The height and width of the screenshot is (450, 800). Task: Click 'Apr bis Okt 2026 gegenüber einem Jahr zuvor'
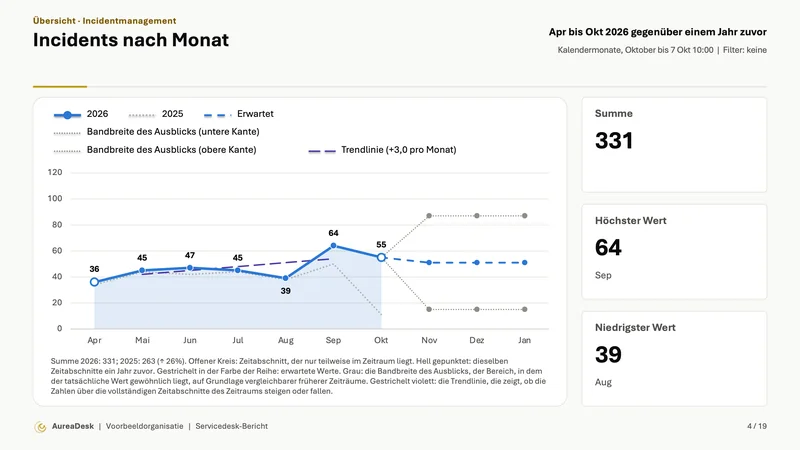click(658, 32)
